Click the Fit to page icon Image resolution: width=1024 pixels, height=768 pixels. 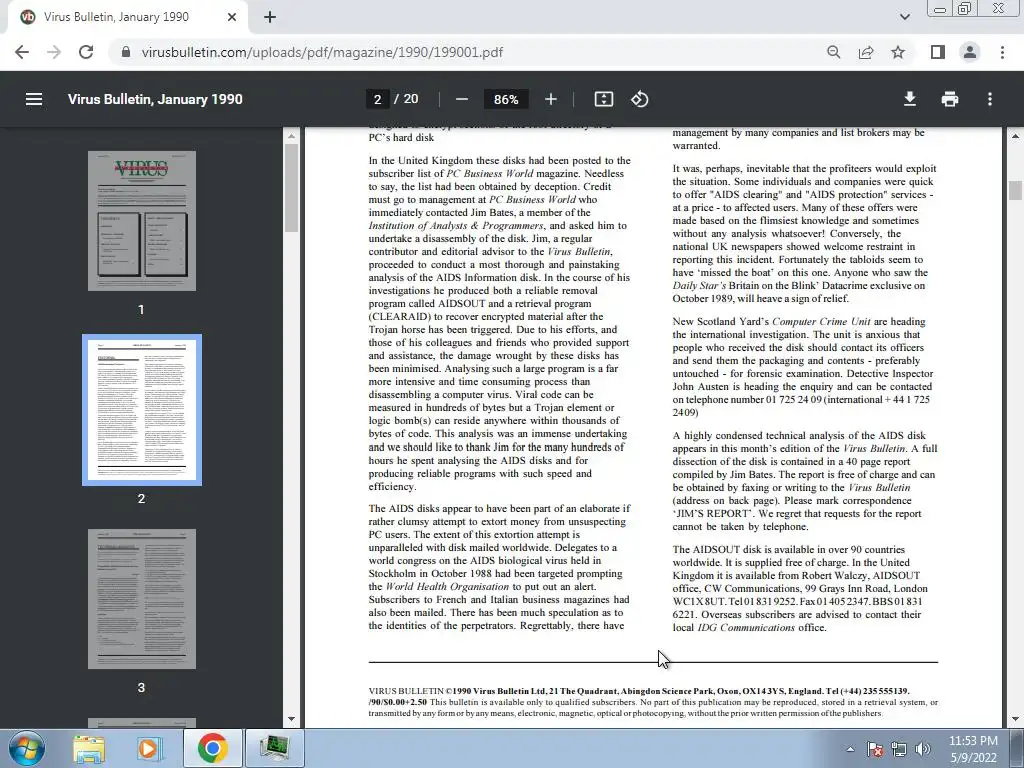coord(603,99)
